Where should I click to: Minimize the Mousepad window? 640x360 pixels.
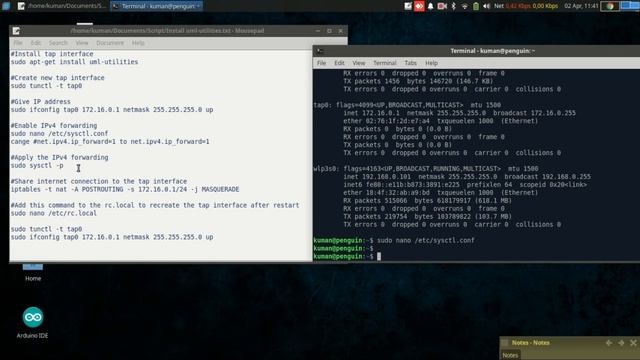point(318,31)
